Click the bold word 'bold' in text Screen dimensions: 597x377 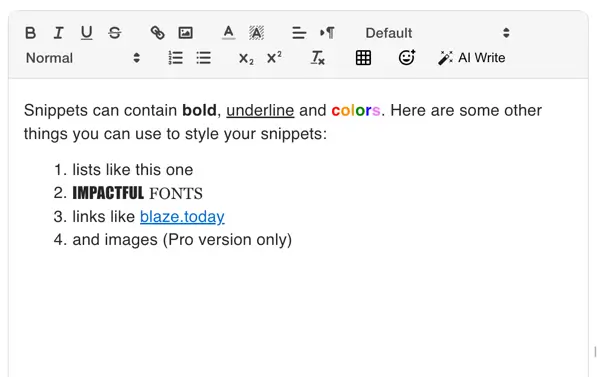click(x=199, y=110)
